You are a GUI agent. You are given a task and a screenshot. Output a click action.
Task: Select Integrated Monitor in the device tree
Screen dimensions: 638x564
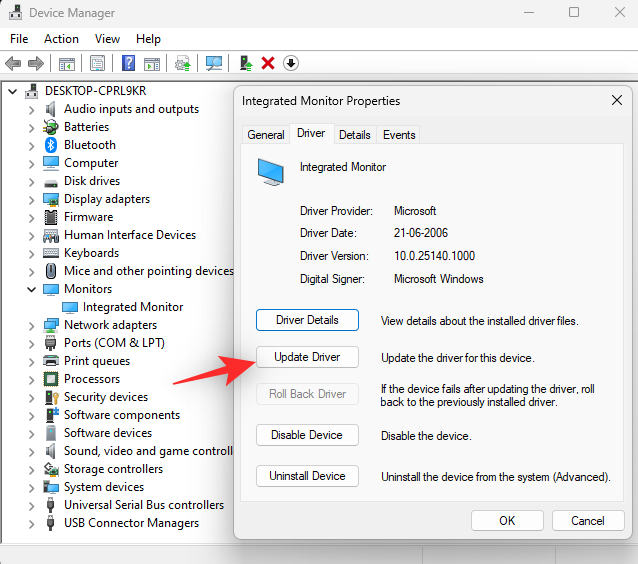(132, 307)
